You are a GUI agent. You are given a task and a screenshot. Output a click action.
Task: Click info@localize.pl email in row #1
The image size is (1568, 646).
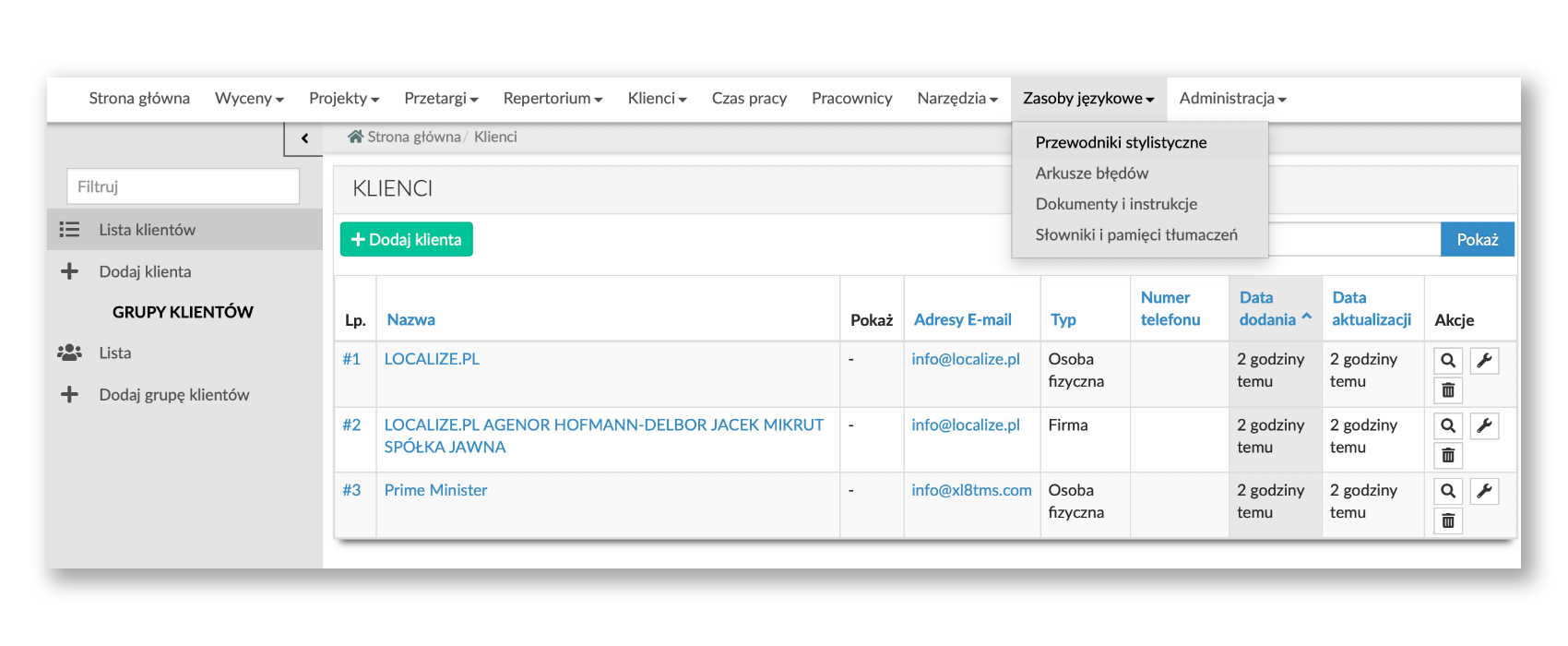[966, 359]
